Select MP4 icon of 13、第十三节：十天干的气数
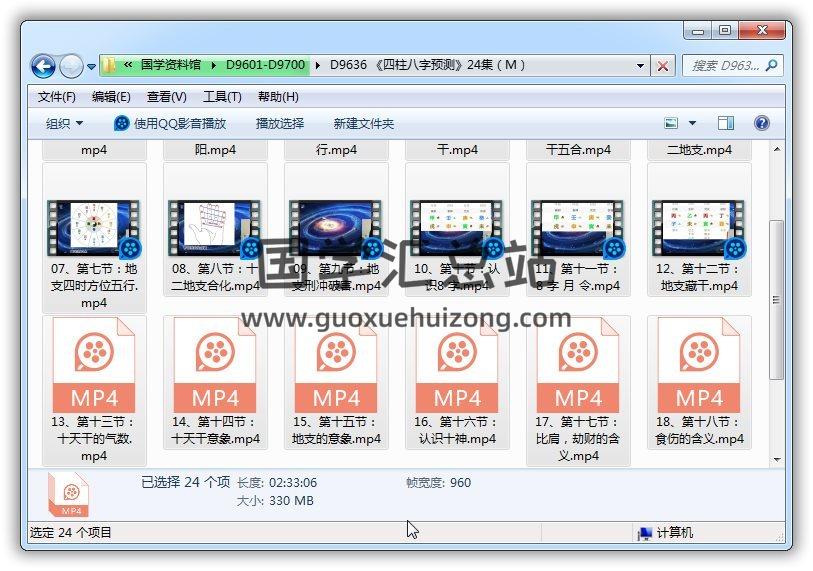The height and width of the screenshot is (571, 813). (x=94, y=365)
